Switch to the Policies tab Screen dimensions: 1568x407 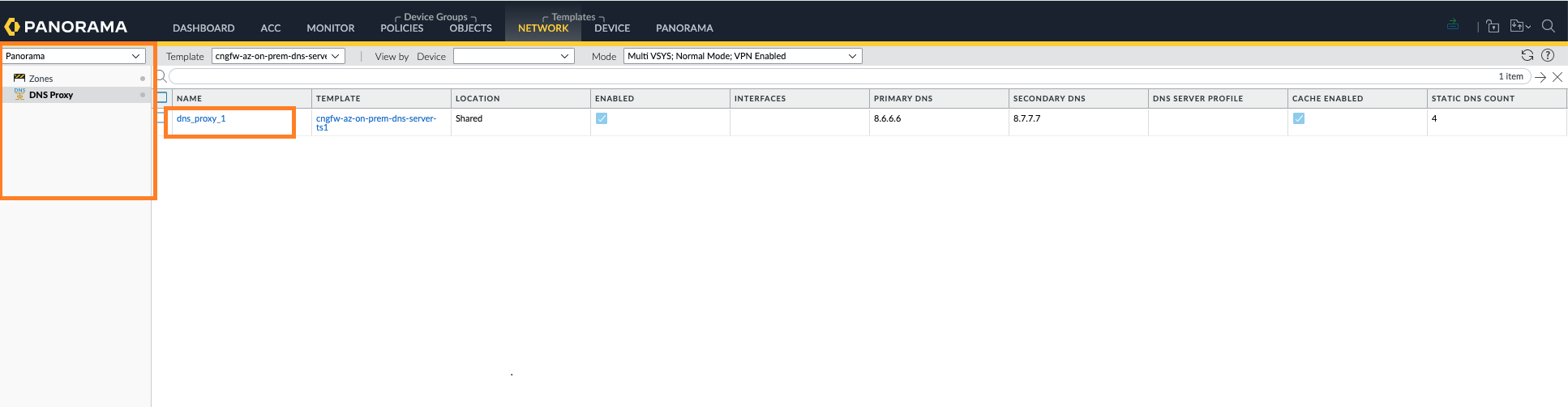click(x=401, y=28)
